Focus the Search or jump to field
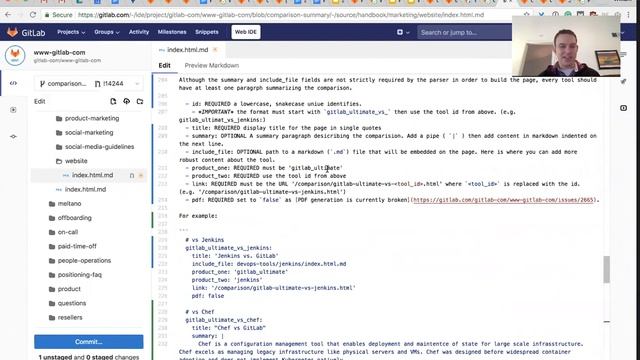 (464, 32)
